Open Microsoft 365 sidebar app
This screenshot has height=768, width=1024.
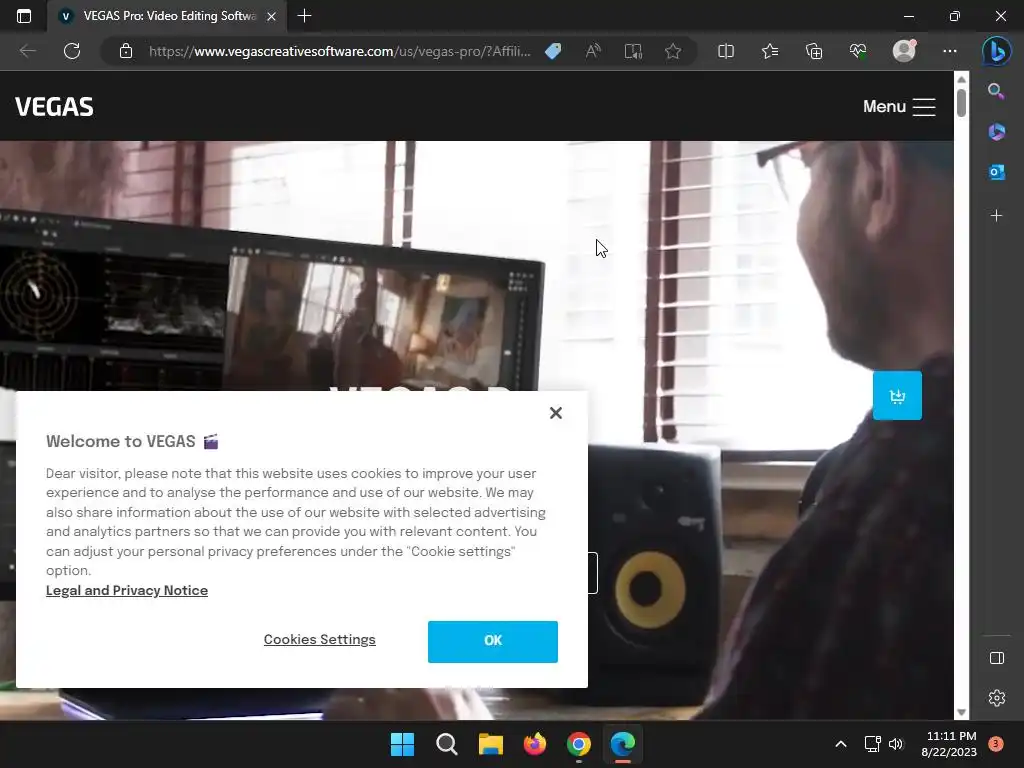tap(996, 132)
